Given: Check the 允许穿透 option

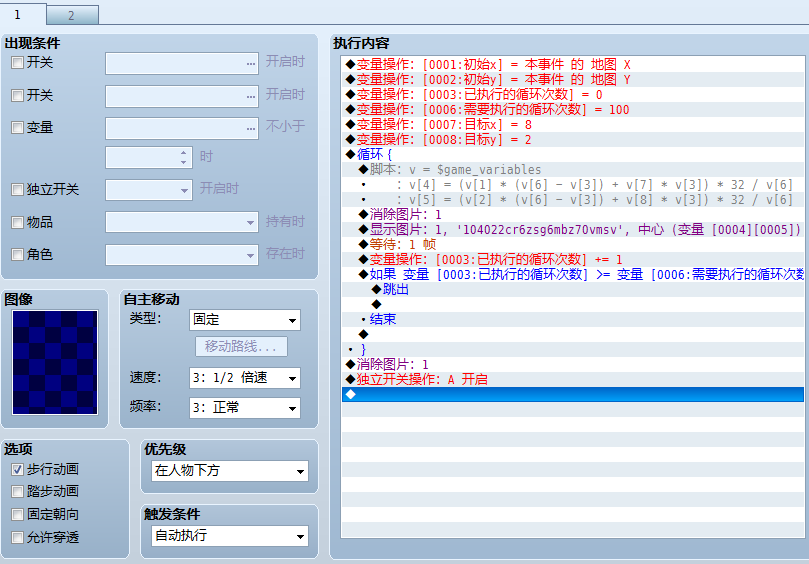Looking at the screenshot, I should coord(18,538).
